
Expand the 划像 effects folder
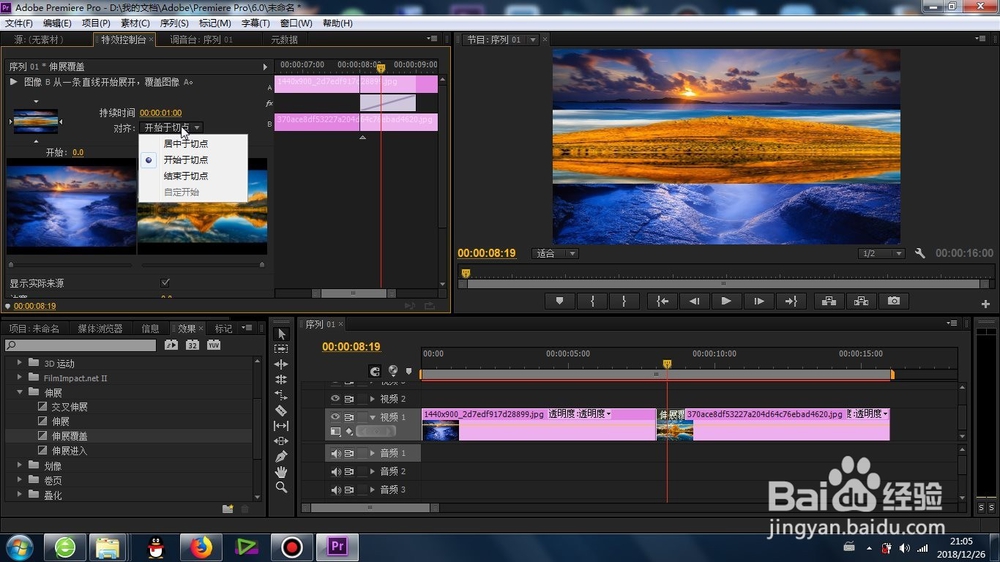pyautogui.click(x=19, y=465)
